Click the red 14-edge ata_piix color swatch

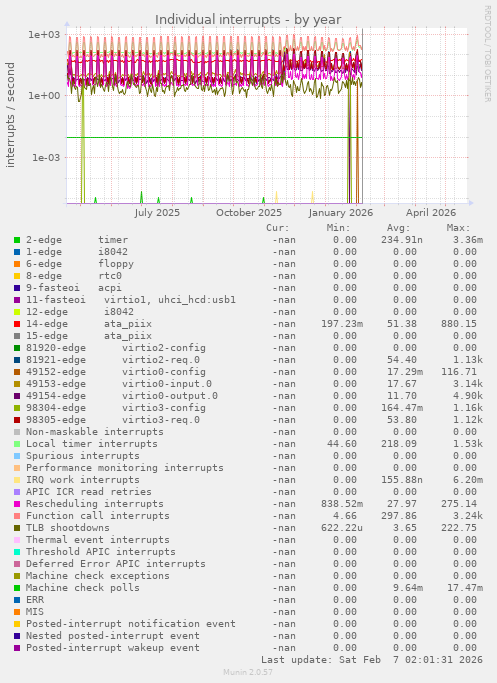click(x=17, y=324)
